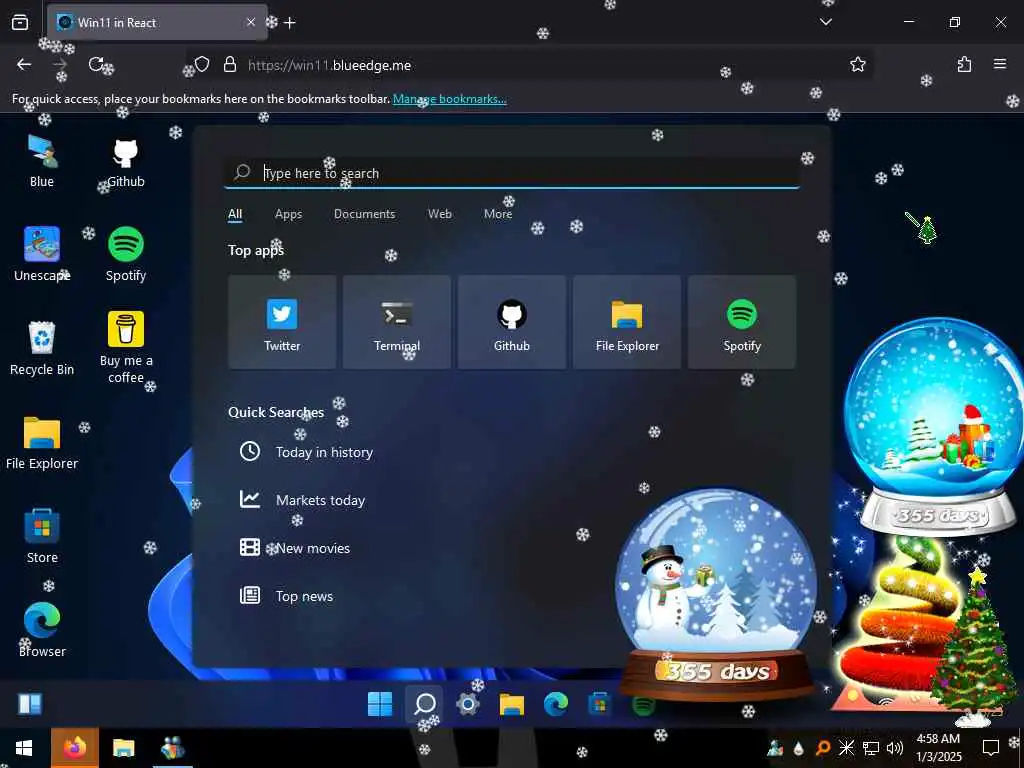This screenshot has height=768, width=1024.
Task: Click Markets today quick search
Action: tap(302, 500)
